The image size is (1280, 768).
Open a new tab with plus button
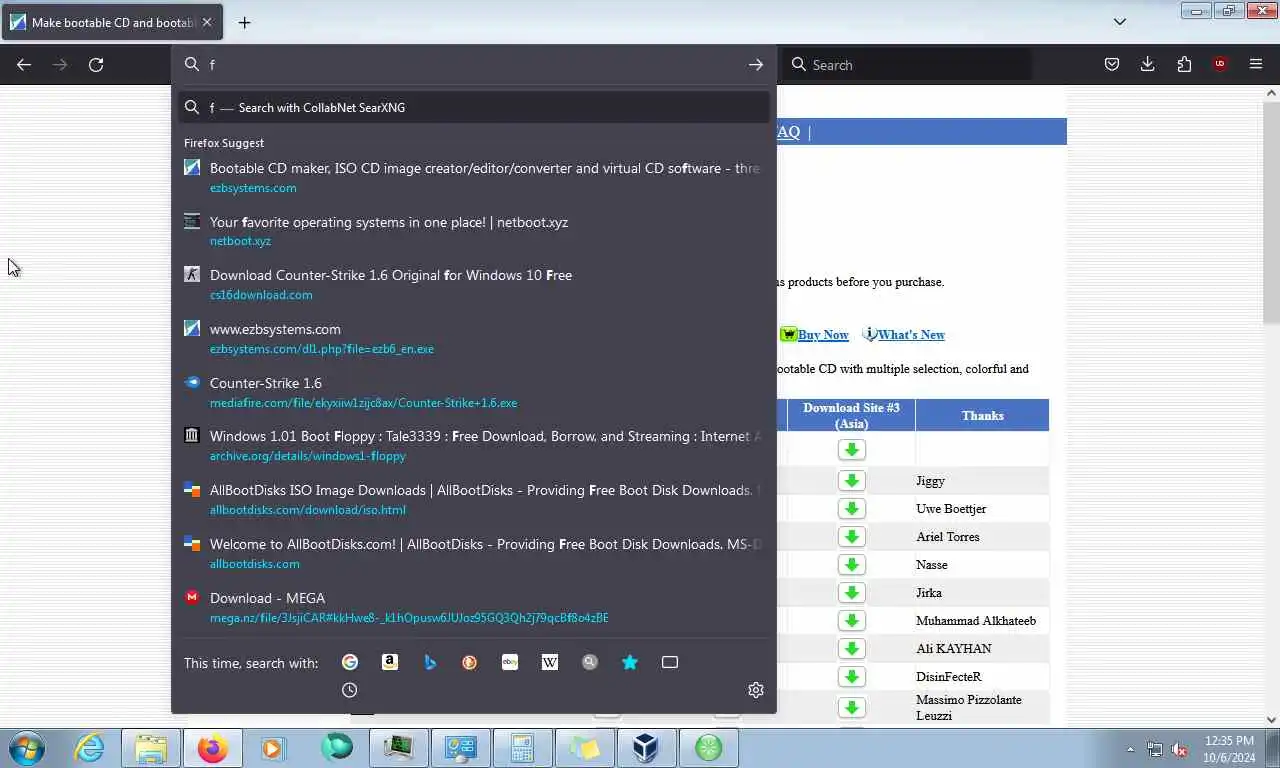click(x=244, y=22)
